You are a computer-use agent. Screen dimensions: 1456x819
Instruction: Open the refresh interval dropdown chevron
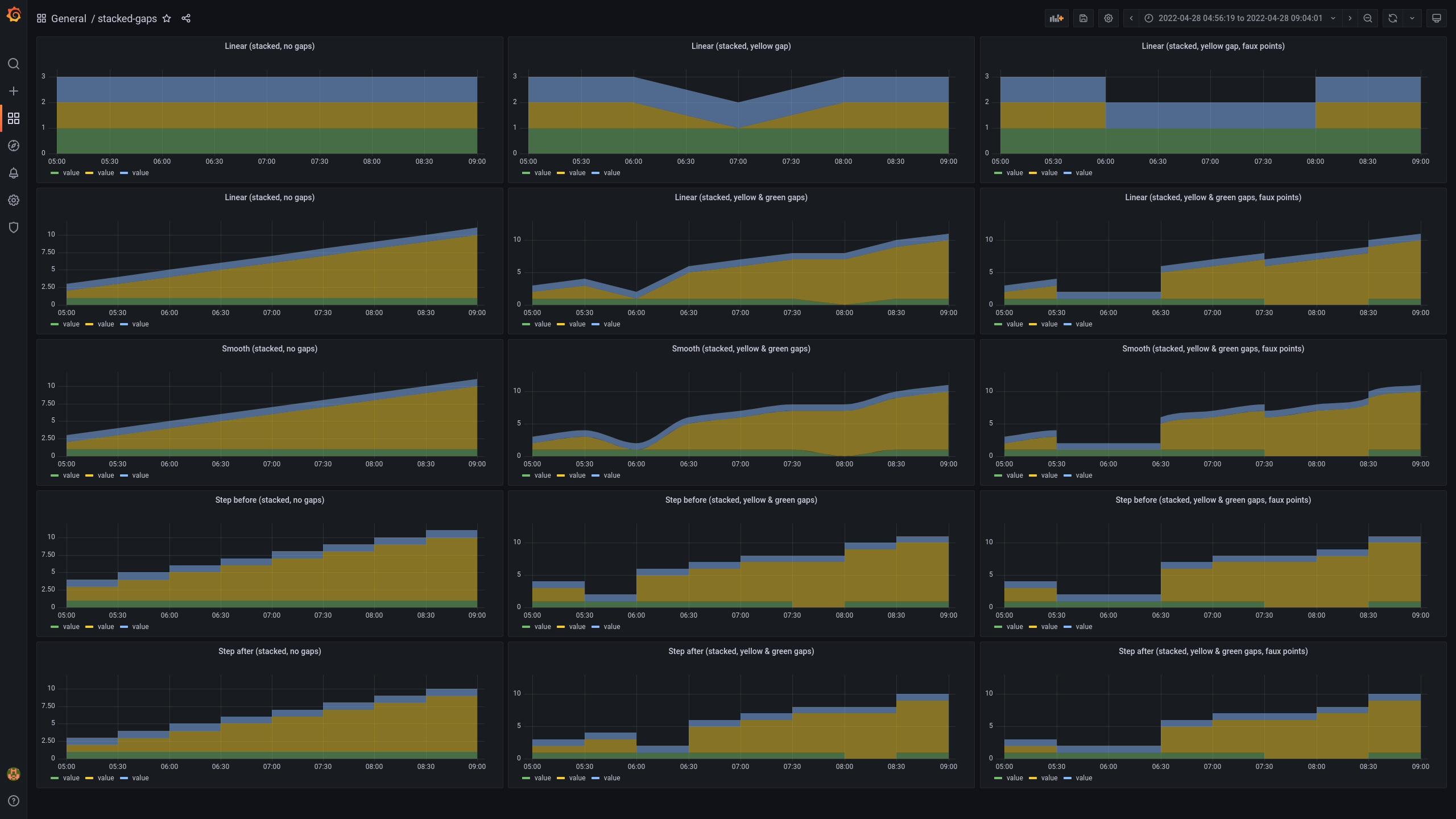[1412, 18]
